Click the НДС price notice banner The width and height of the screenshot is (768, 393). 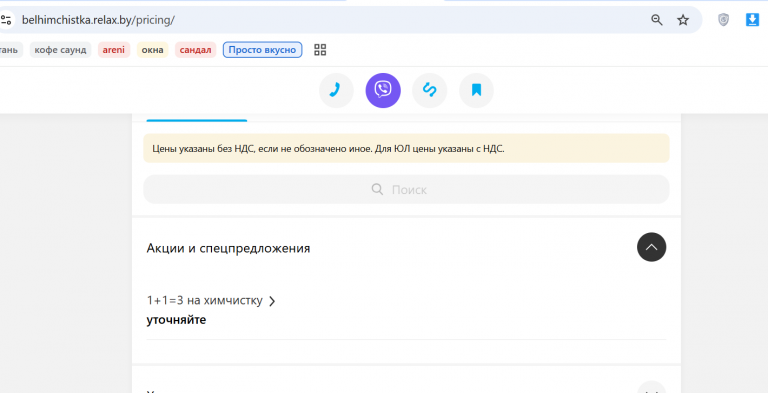pos(406,148)
